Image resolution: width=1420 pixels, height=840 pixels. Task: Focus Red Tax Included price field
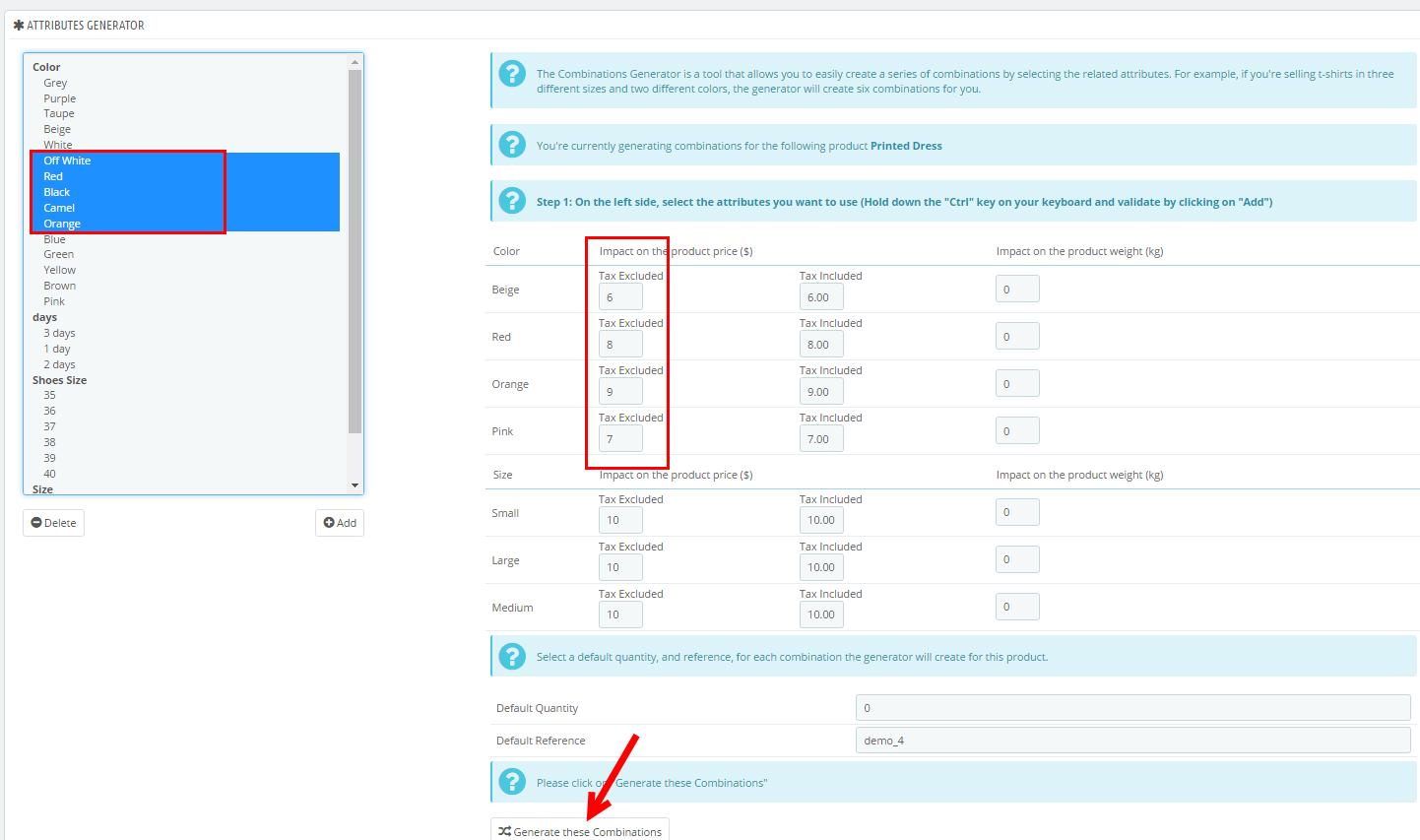821,344
